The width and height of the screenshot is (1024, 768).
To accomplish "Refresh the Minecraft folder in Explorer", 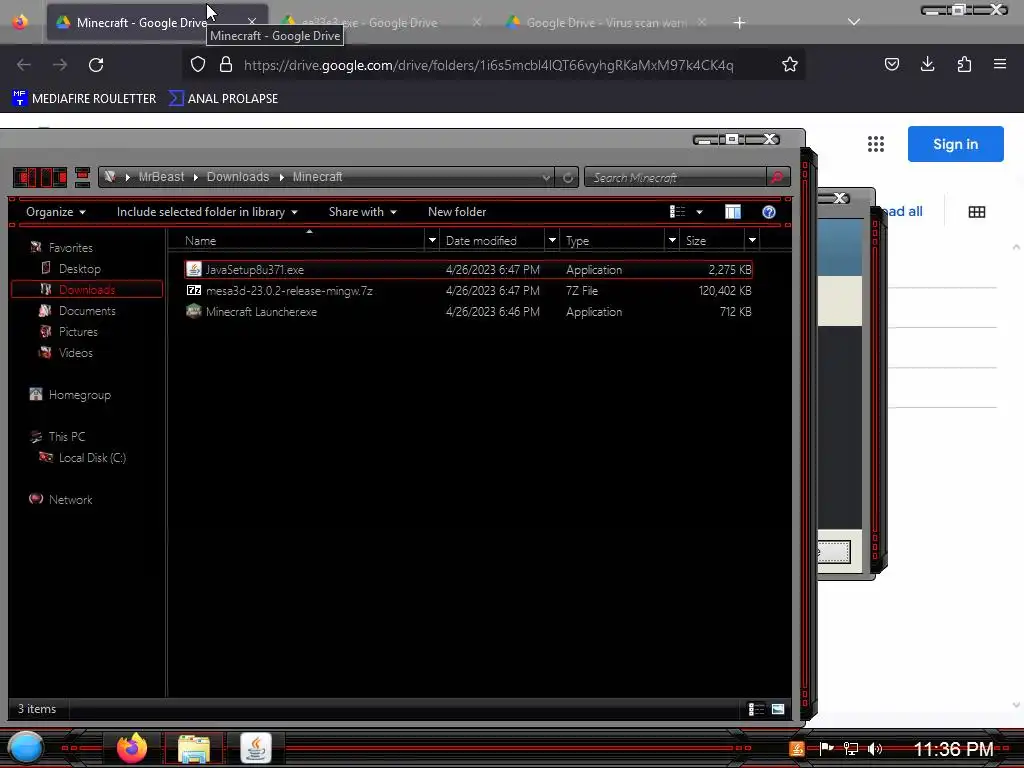I will click(568, 177).
